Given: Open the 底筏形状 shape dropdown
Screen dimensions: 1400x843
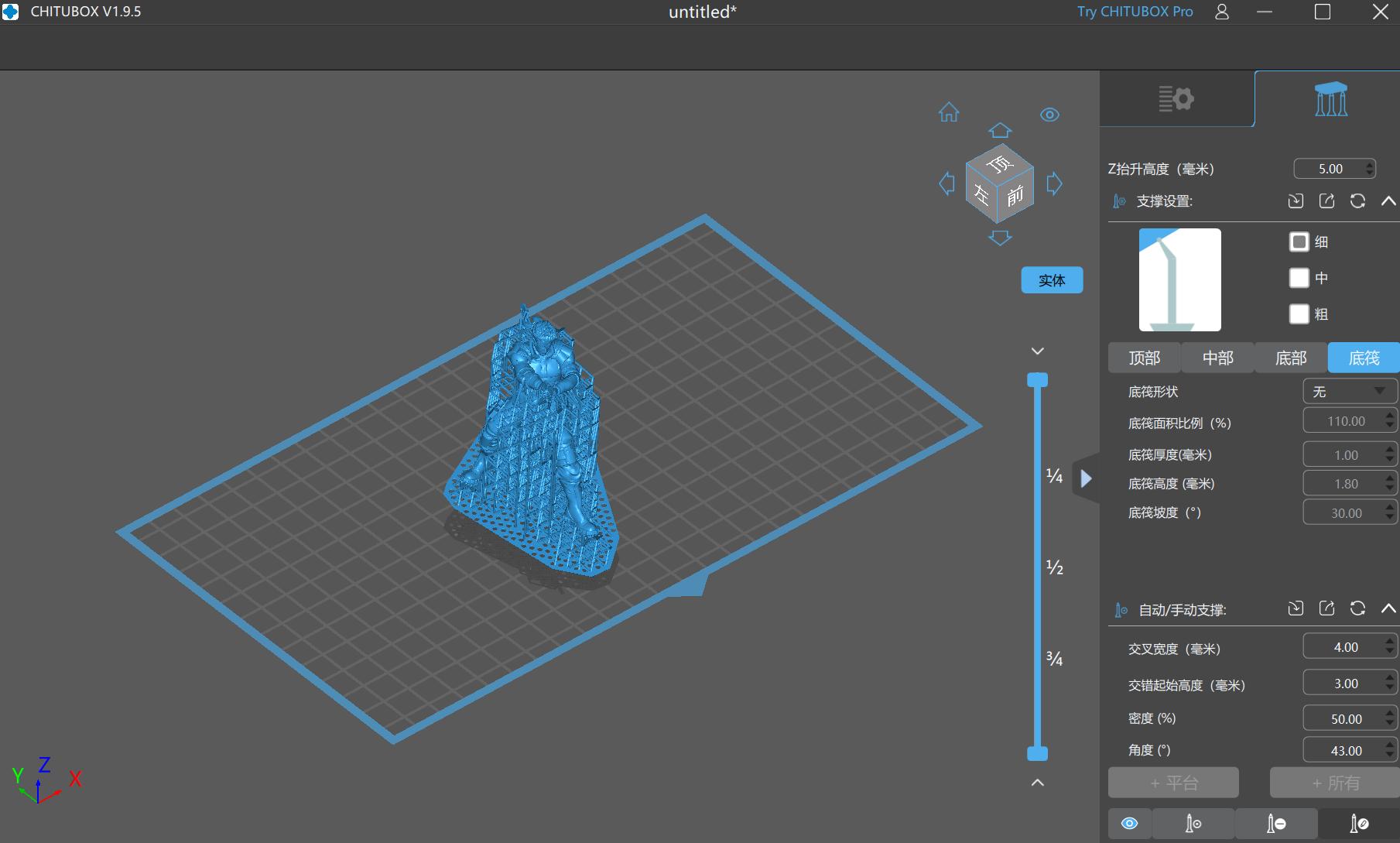Looking at the screenshot, I should 1349,391.
